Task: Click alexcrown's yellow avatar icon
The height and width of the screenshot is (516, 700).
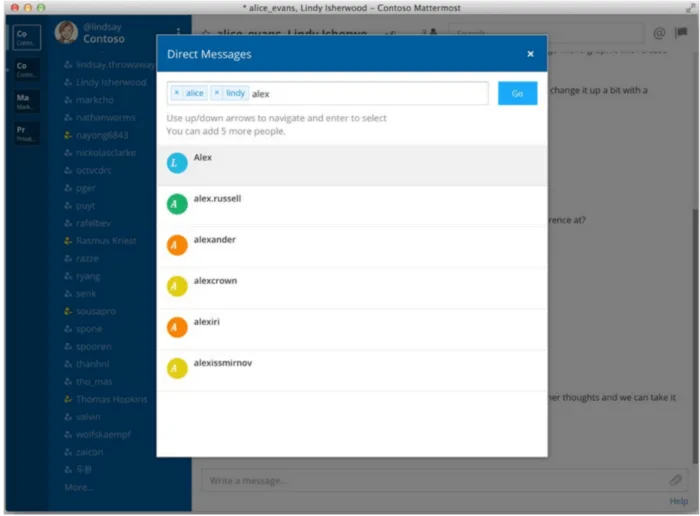Action: click(x=177, y=286)
